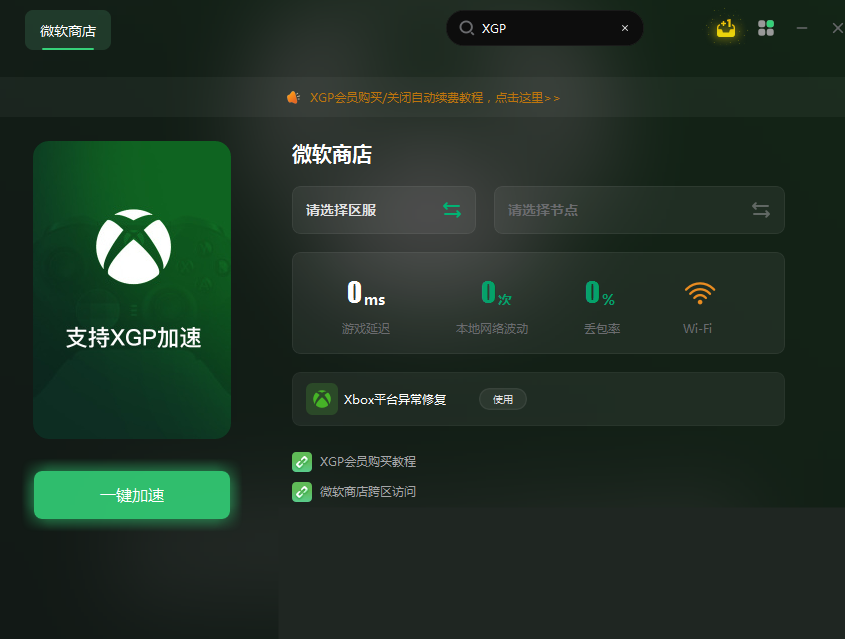Click the large Xbox logo card
This screenshot has width=845, height=639.
click(132, 290)
